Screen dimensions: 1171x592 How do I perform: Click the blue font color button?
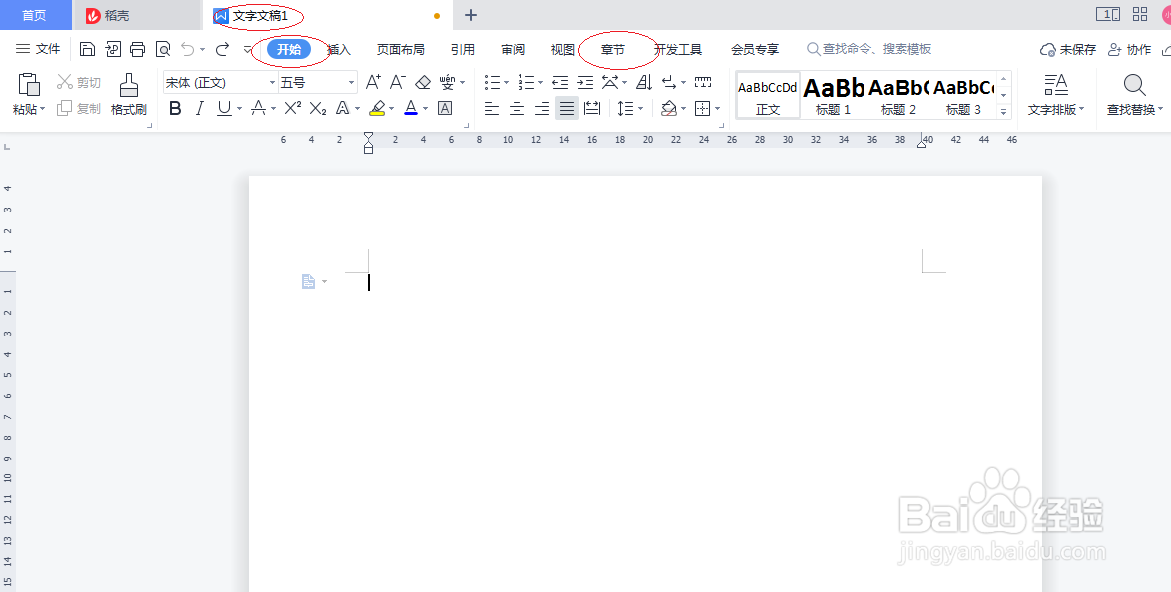tap(411, 108)
